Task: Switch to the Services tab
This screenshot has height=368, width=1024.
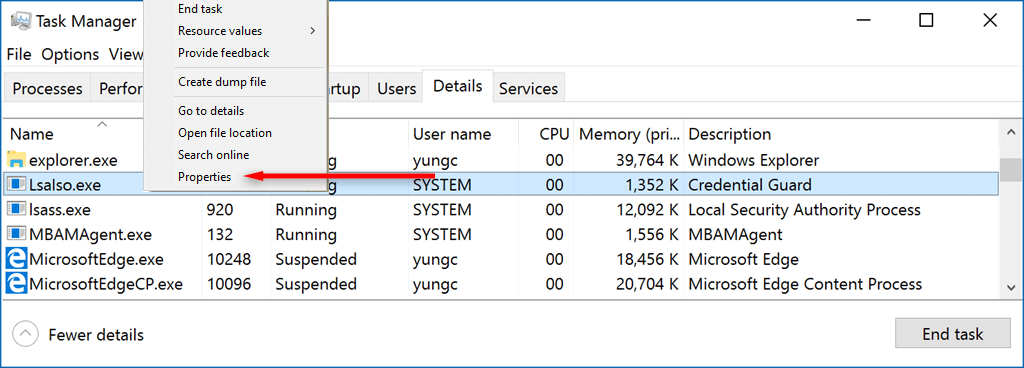Action: [528, 89]
